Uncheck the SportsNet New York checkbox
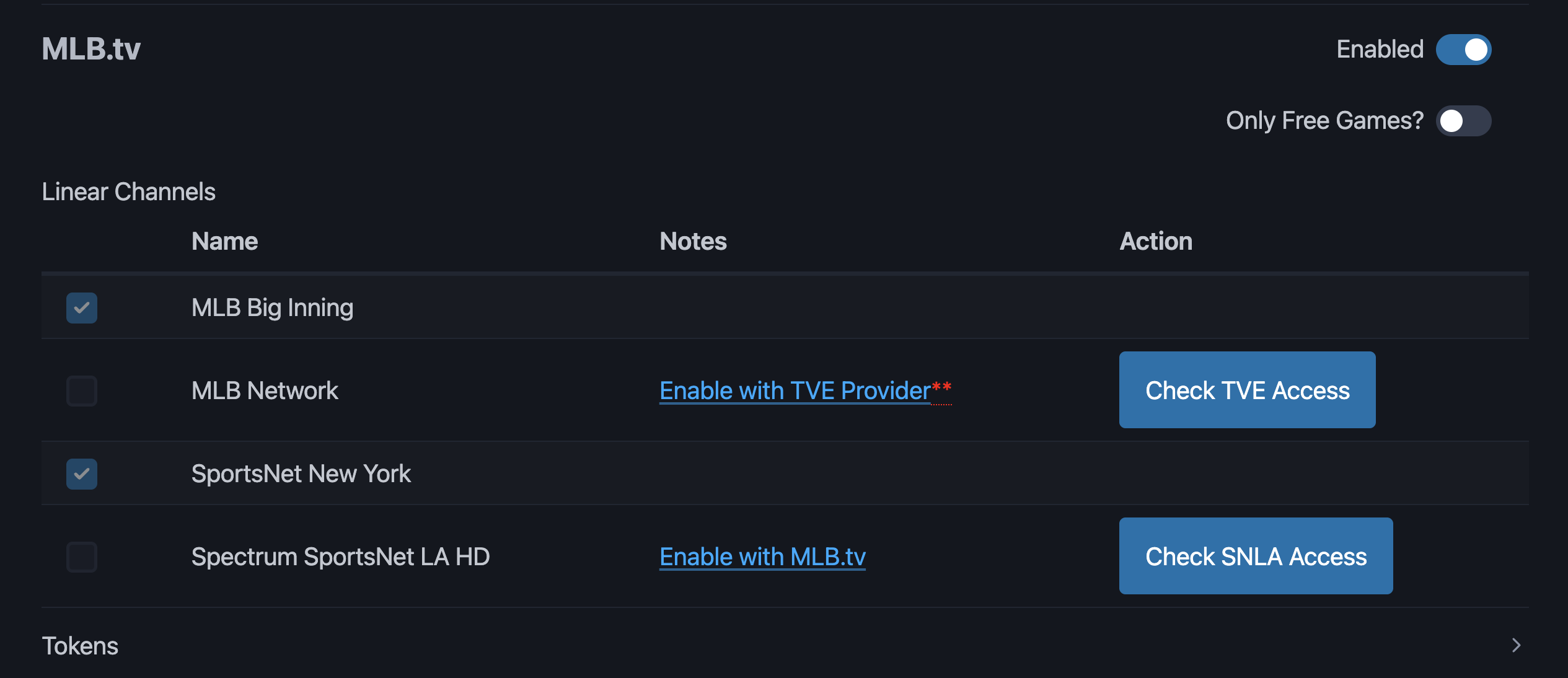The width and height of the screenshot is (1568, 678). coord(82,474)
